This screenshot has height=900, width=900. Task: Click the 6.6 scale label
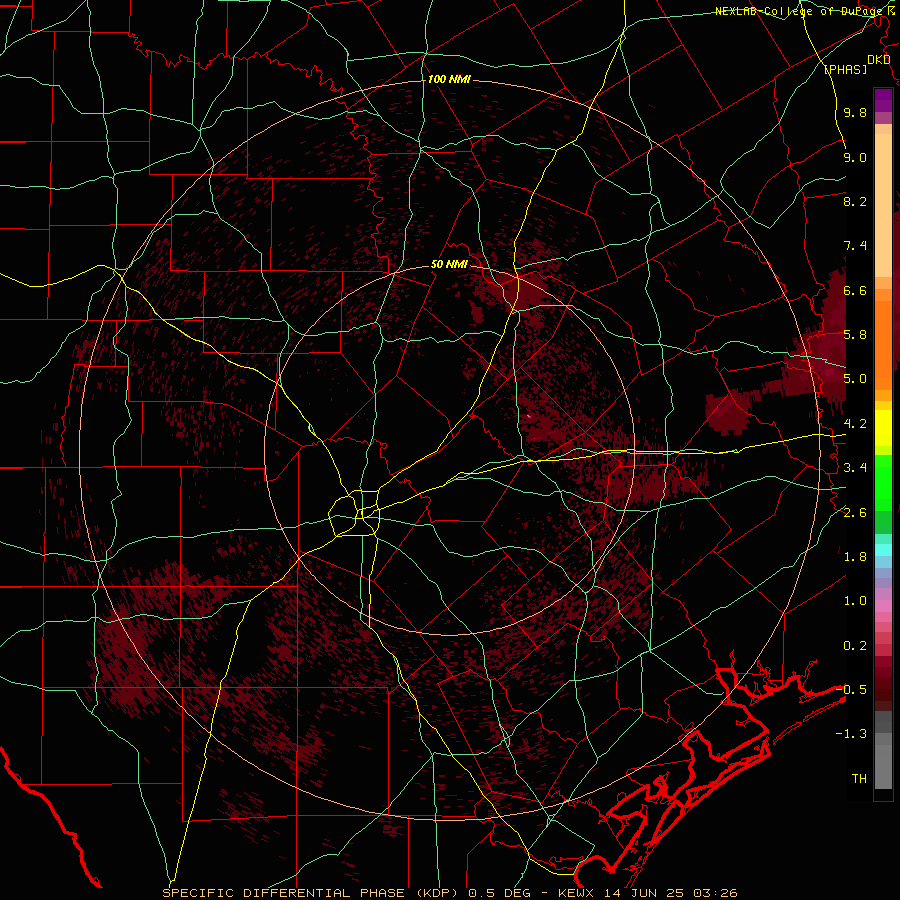point(855,290)
